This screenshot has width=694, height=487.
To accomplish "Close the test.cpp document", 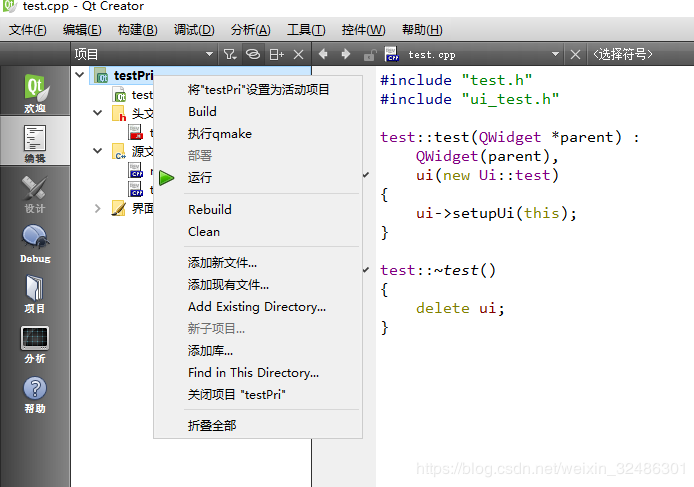I will 575,54.
